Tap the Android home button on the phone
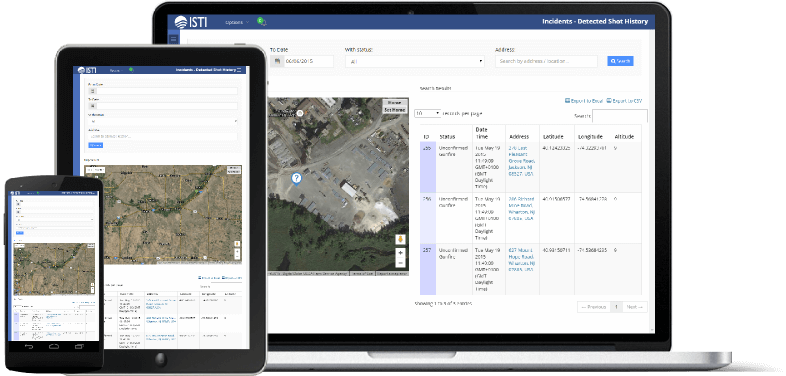This screenshot has width=786, height=376. point(54,346)
